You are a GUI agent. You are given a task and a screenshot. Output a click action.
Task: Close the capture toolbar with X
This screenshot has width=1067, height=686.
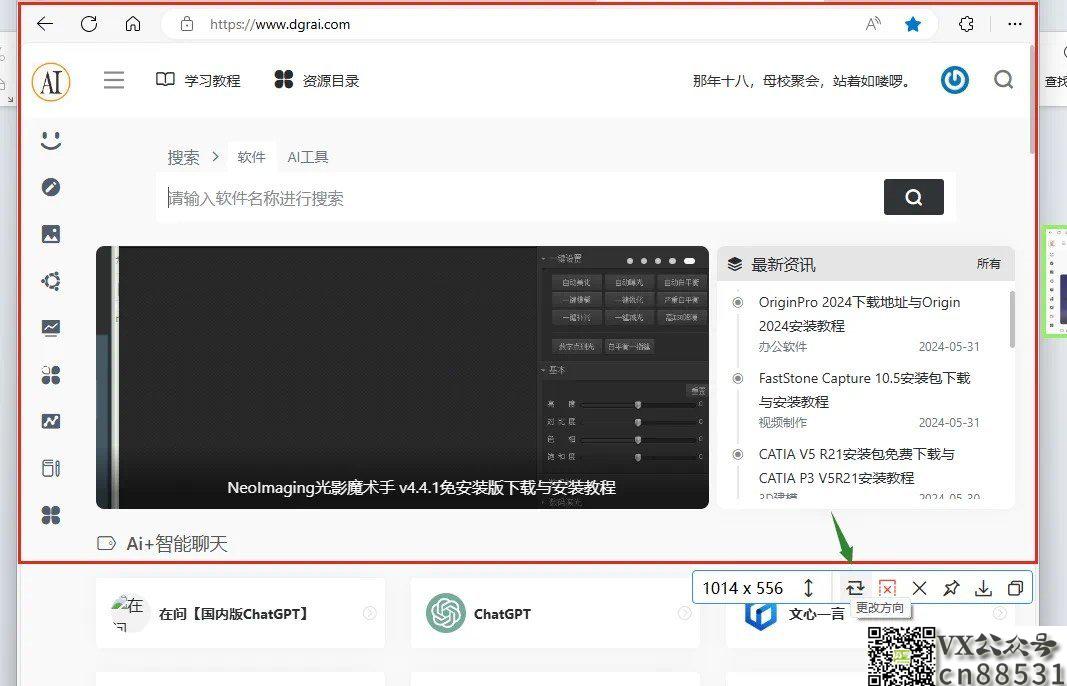coord(919,588)
